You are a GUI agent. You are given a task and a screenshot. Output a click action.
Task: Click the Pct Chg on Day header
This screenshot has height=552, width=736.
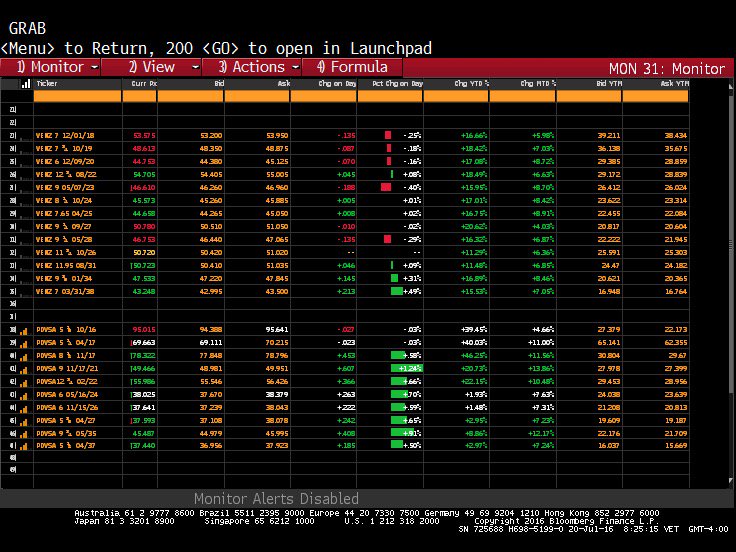click(398, 84)
